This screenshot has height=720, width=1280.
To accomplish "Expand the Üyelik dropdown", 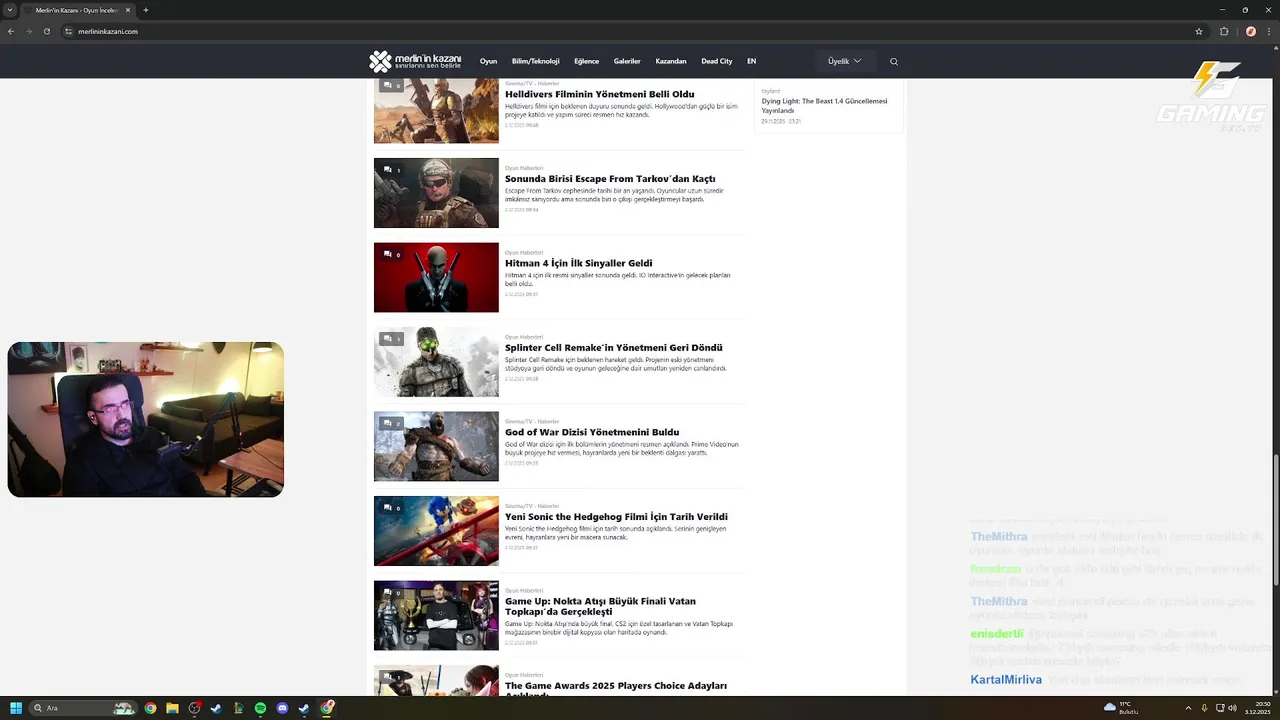I will pyautogui.click(x=845, y=61).
